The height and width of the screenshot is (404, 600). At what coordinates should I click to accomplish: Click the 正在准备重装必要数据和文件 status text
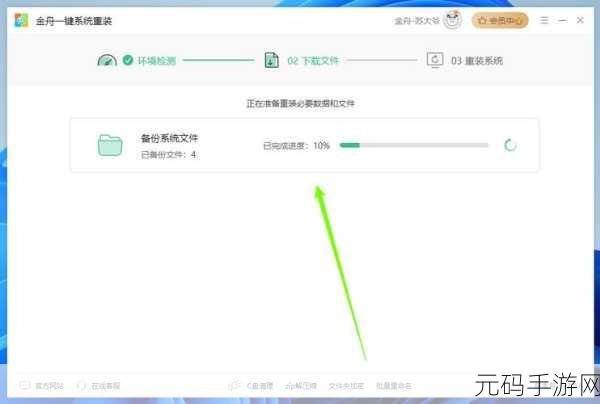click(x=300, y=103)
